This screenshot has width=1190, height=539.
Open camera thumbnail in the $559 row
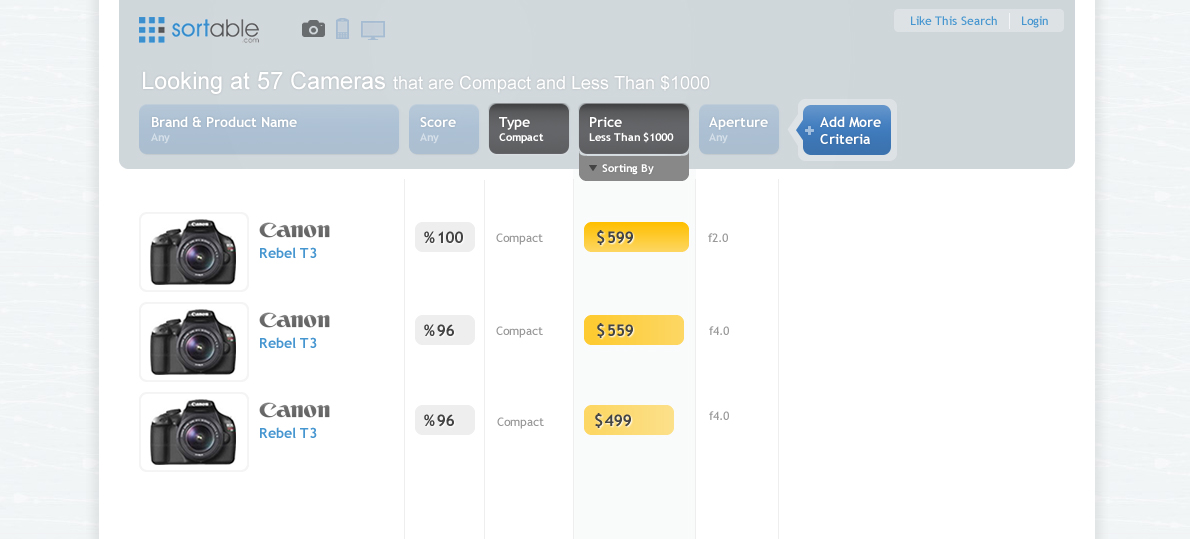194,342
